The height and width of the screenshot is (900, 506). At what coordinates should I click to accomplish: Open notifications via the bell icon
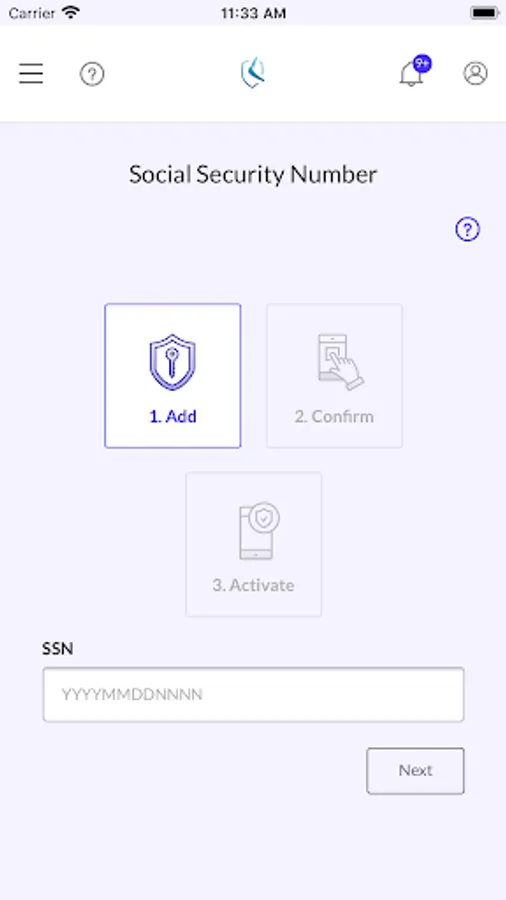pos(411,75)
